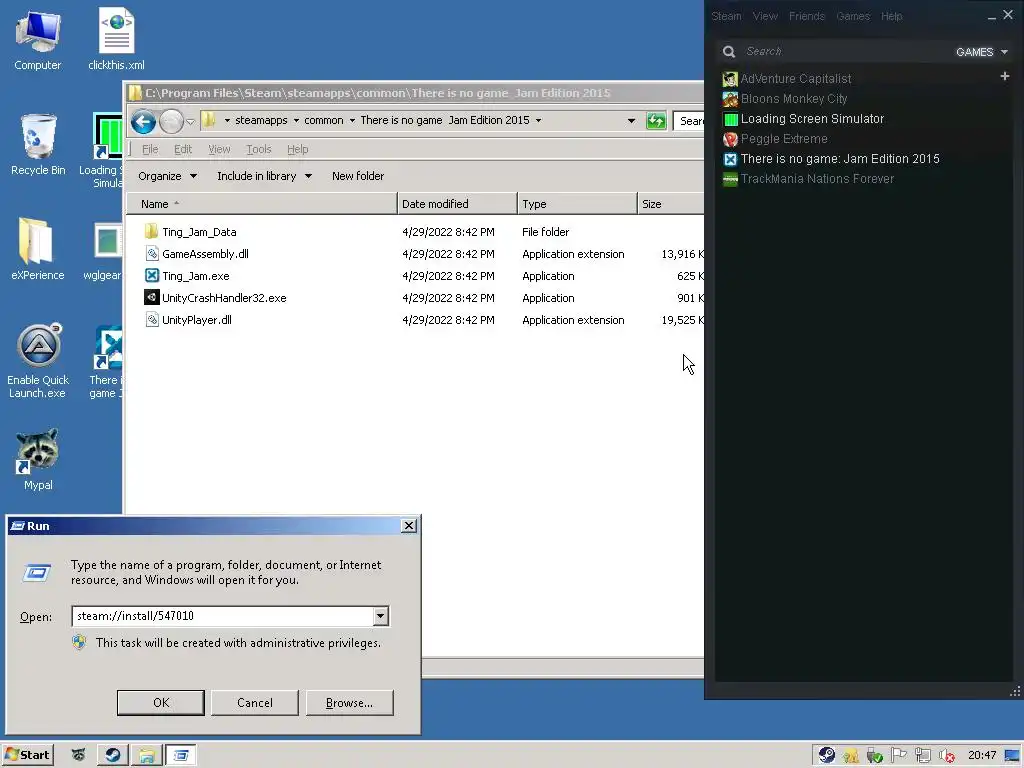Screen dimensions: 1024x768
Task: Select Enable Quick Launch.exe desktop icon
Action: [38, 360]
